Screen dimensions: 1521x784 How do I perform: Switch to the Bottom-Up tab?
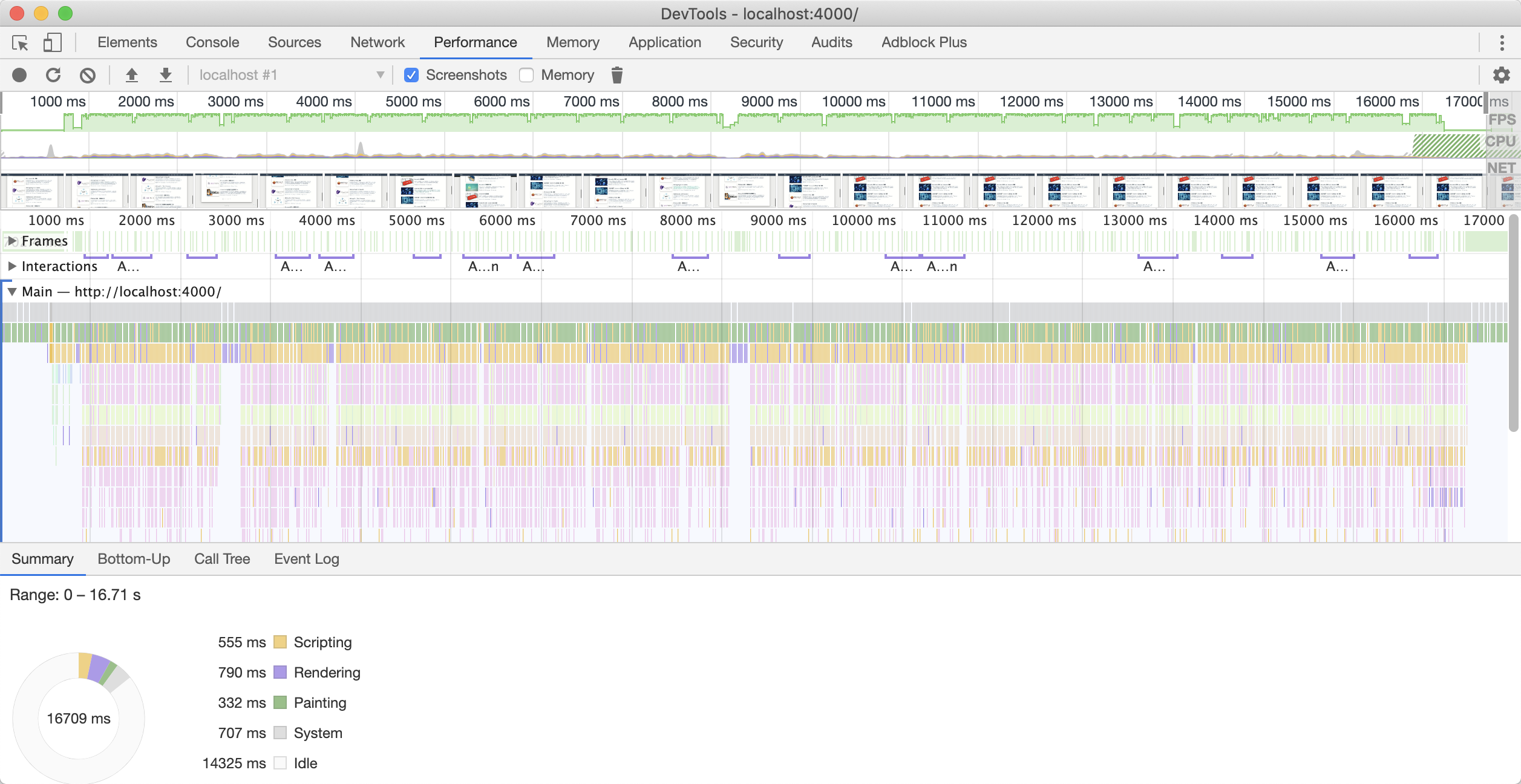(x=134, y=559)
